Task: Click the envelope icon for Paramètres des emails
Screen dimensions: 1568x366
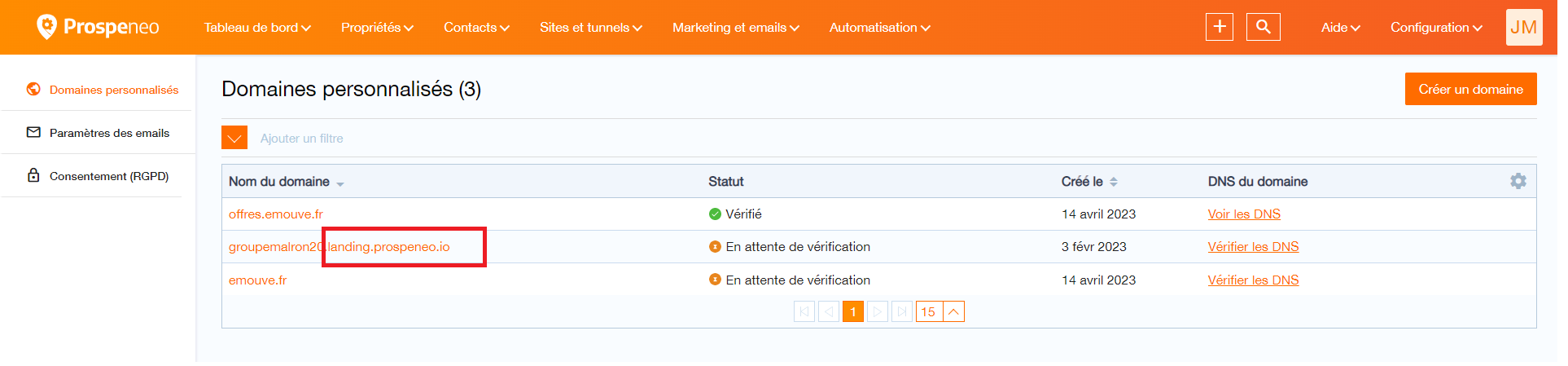Action: pos(33,132)
